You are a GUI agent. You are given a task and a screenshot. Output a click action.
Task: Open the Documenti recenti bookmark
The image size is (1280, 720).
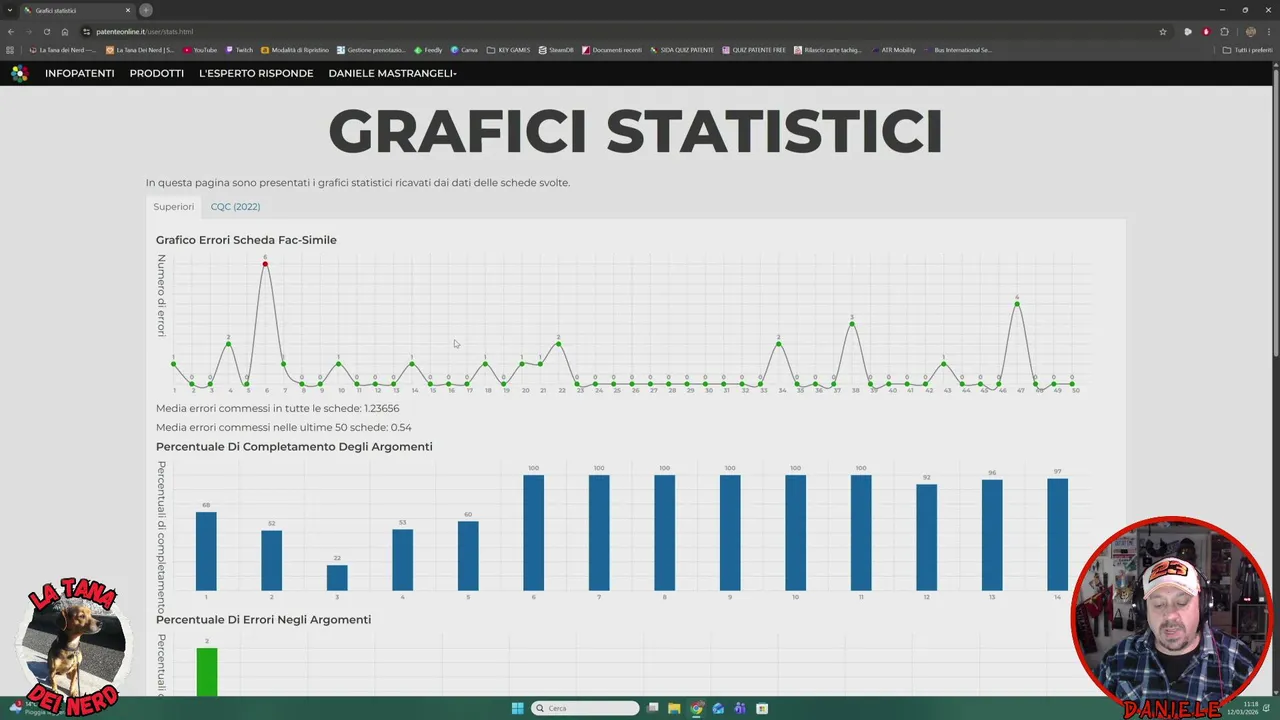click(x=612, y=50)
